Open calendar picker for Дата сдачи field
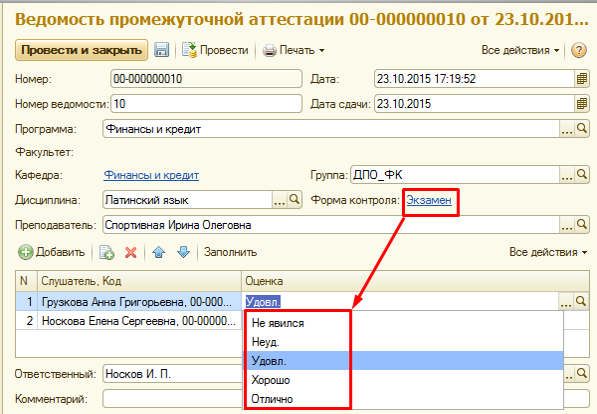The height and width of the screenshot is (414, 597). [581, 104]
